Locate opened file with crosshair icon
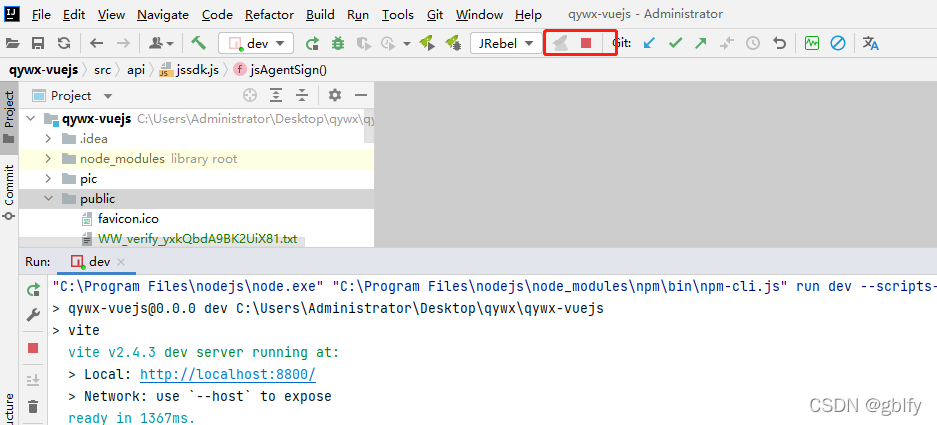Viewport: 937px width, 425px height. click(x=250, y=95)
